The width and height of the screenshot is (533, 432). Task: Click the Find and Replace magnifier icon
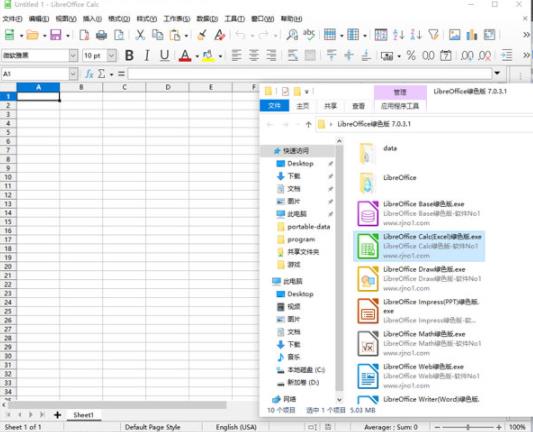pos(292,35)
